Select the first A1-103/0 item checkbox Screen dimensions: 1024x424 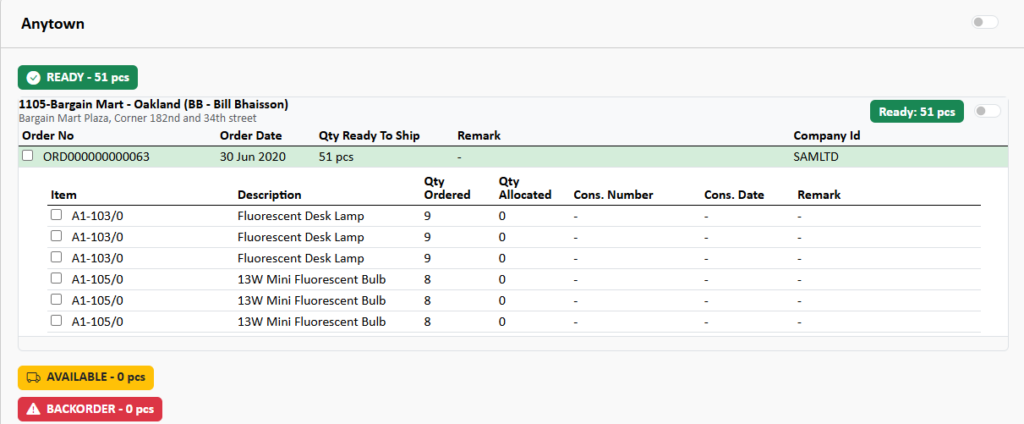click(57, 215)
